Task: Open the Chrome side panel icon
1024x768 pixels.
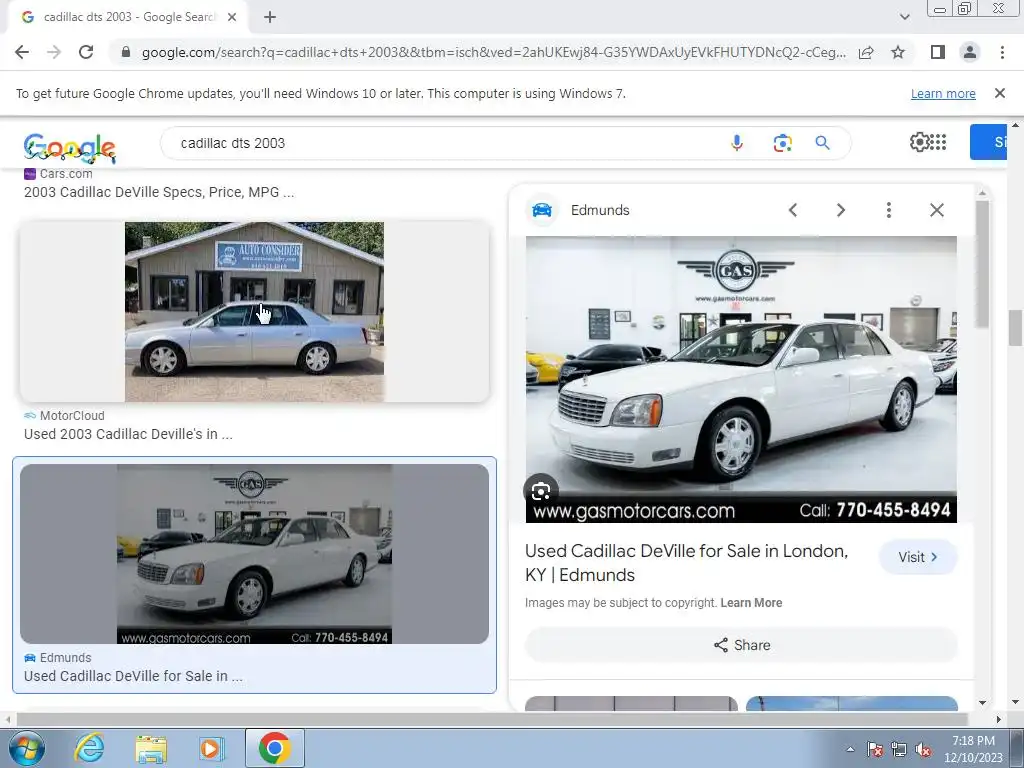Action: (938, 52)
